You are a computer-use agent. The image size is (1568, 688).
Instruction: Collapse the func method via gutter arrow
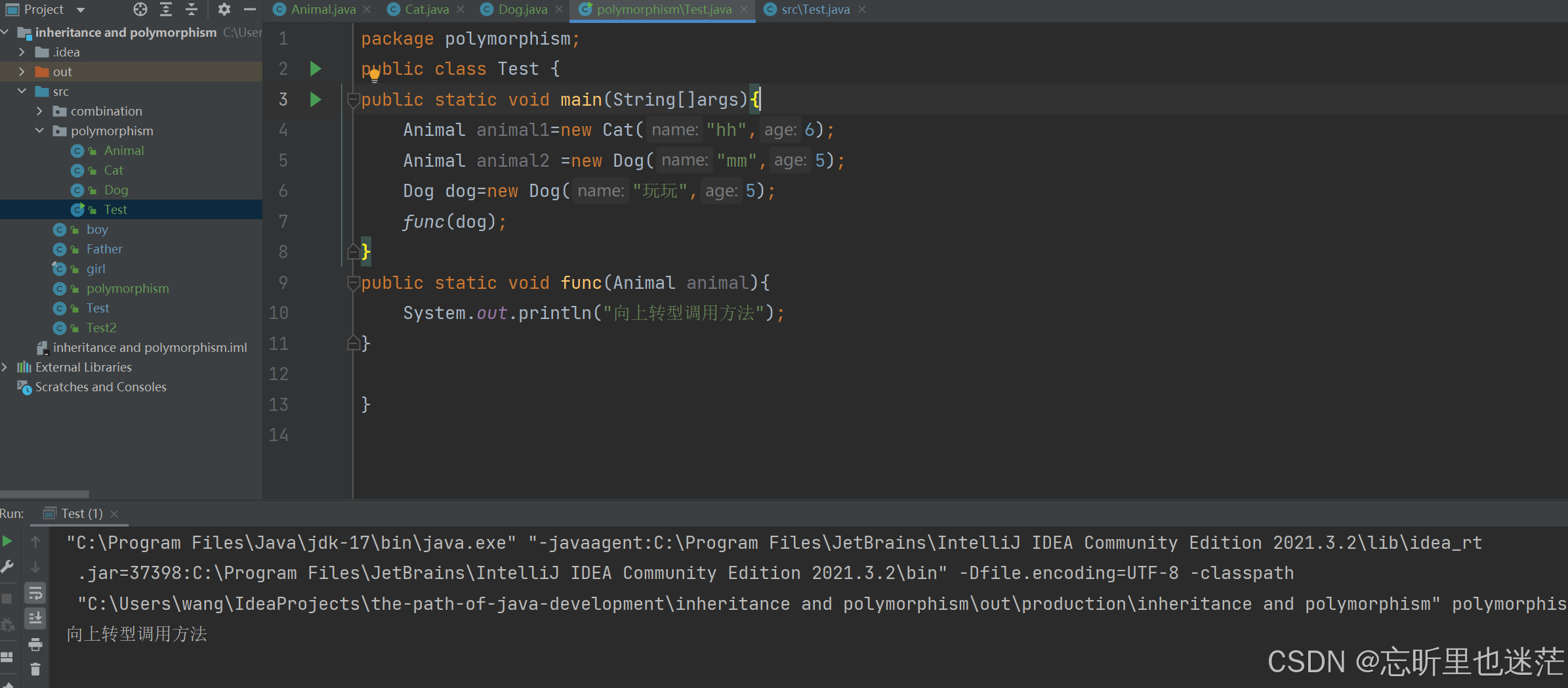click(353, 282)
